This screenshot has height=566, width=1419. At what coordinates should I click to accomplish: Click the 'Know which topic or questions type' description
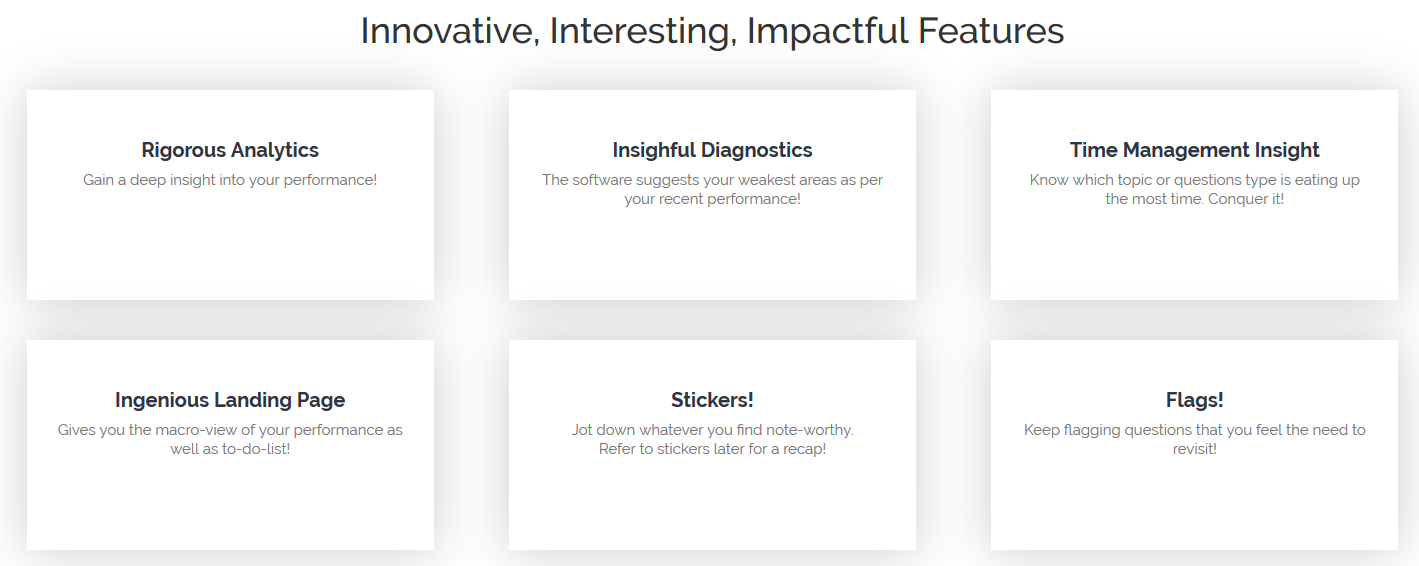pyautogui.click(x=1194, y=189)
